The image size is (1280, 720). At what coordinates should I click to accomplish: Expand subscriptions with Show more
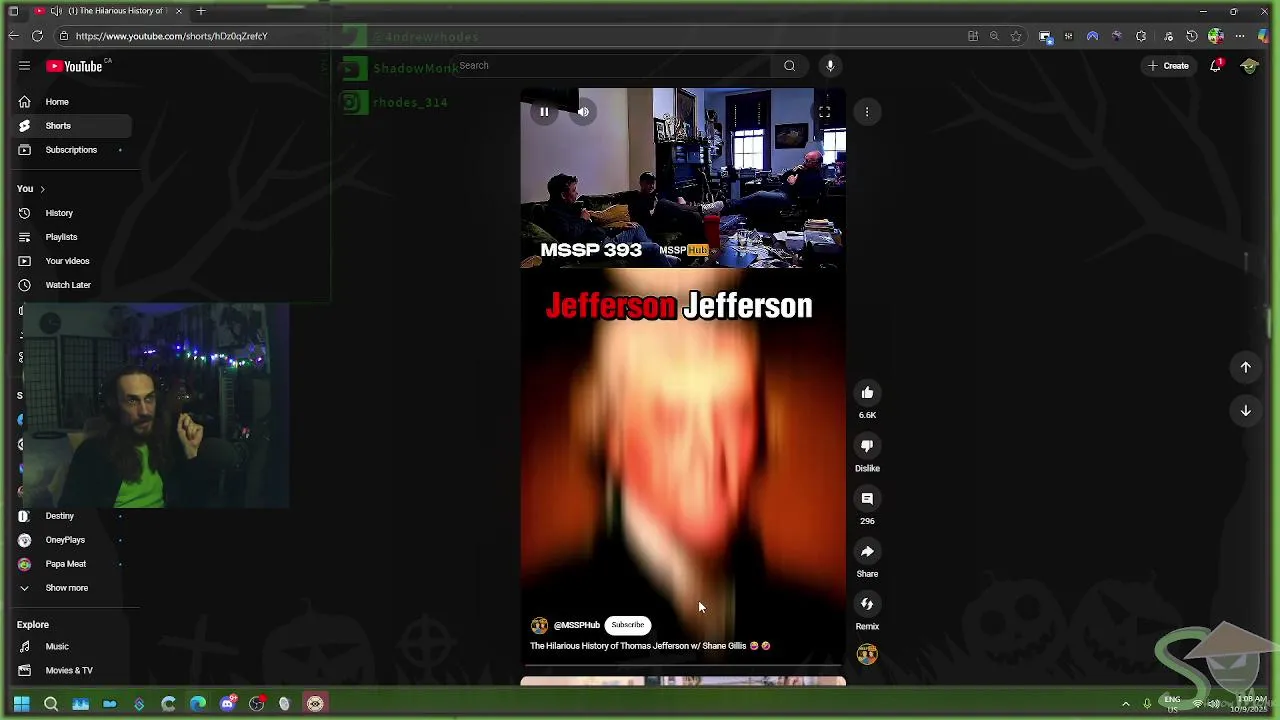pos(66,588)
